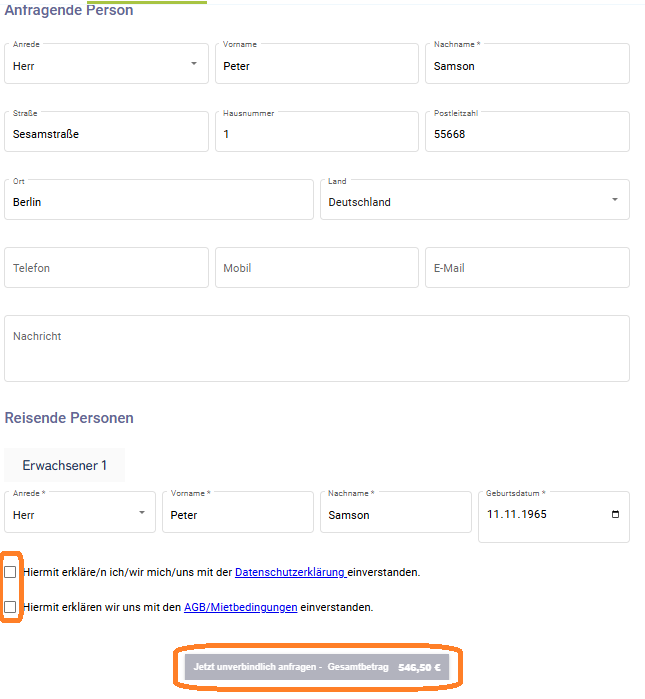Viewport: 645px width, 699px height.
Task: Open the traveler Anrede dropdown under Erwachsener 1
Action: 80,512
